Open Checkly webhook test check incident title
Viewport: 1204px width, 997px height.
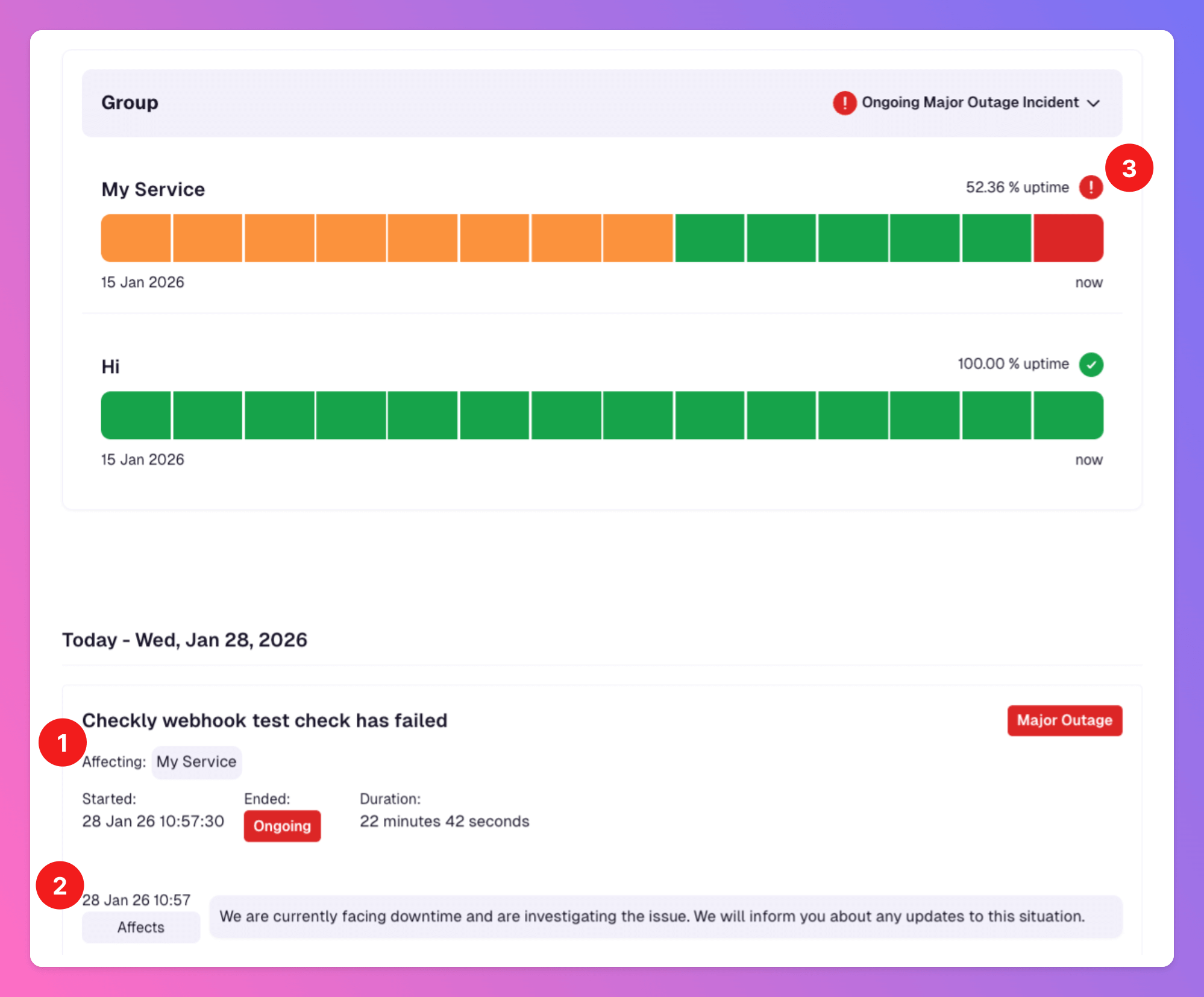coord(265,720)
